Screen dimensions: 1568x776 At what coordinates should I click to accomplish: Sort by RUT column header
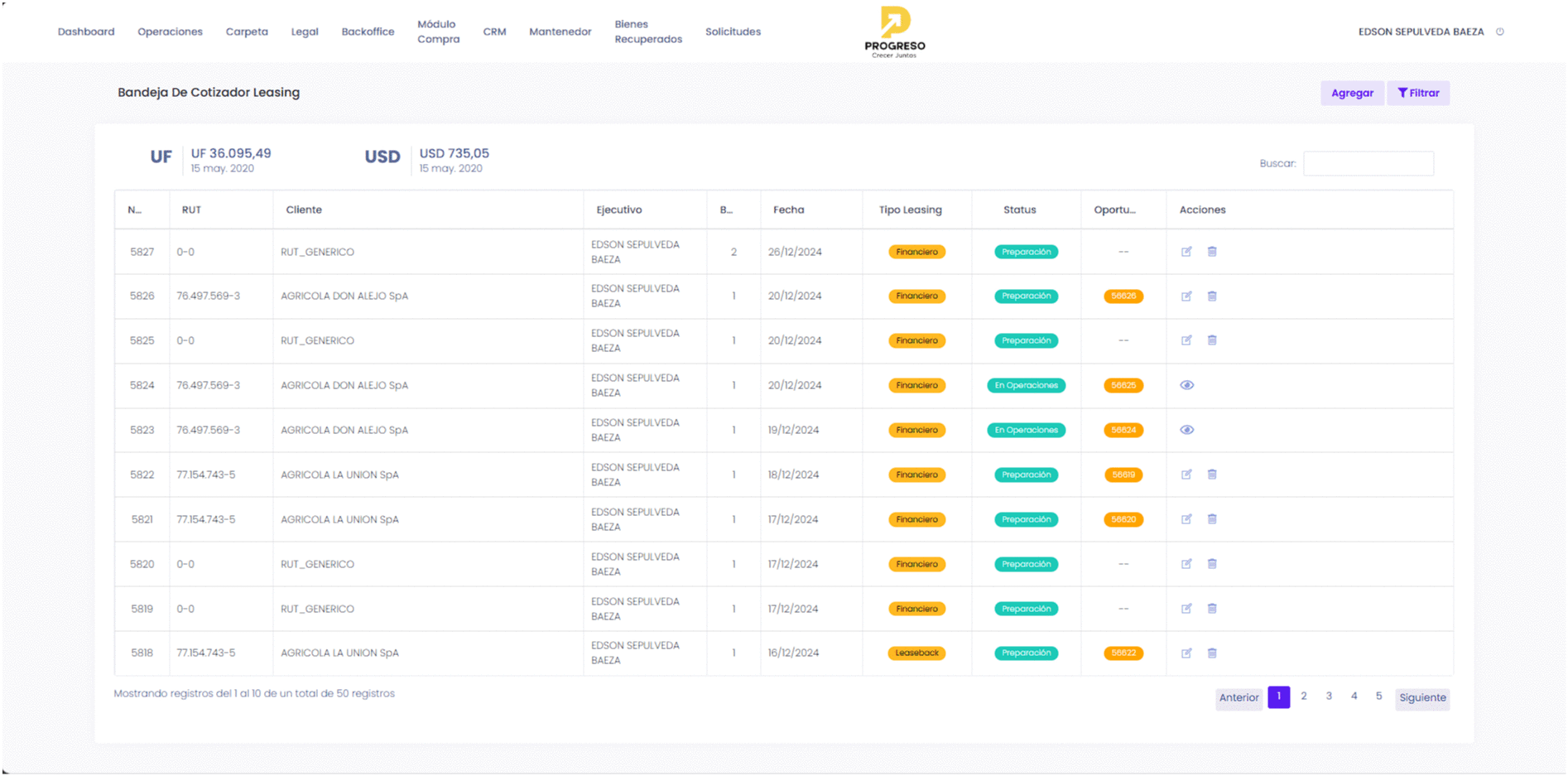[221, 210]
